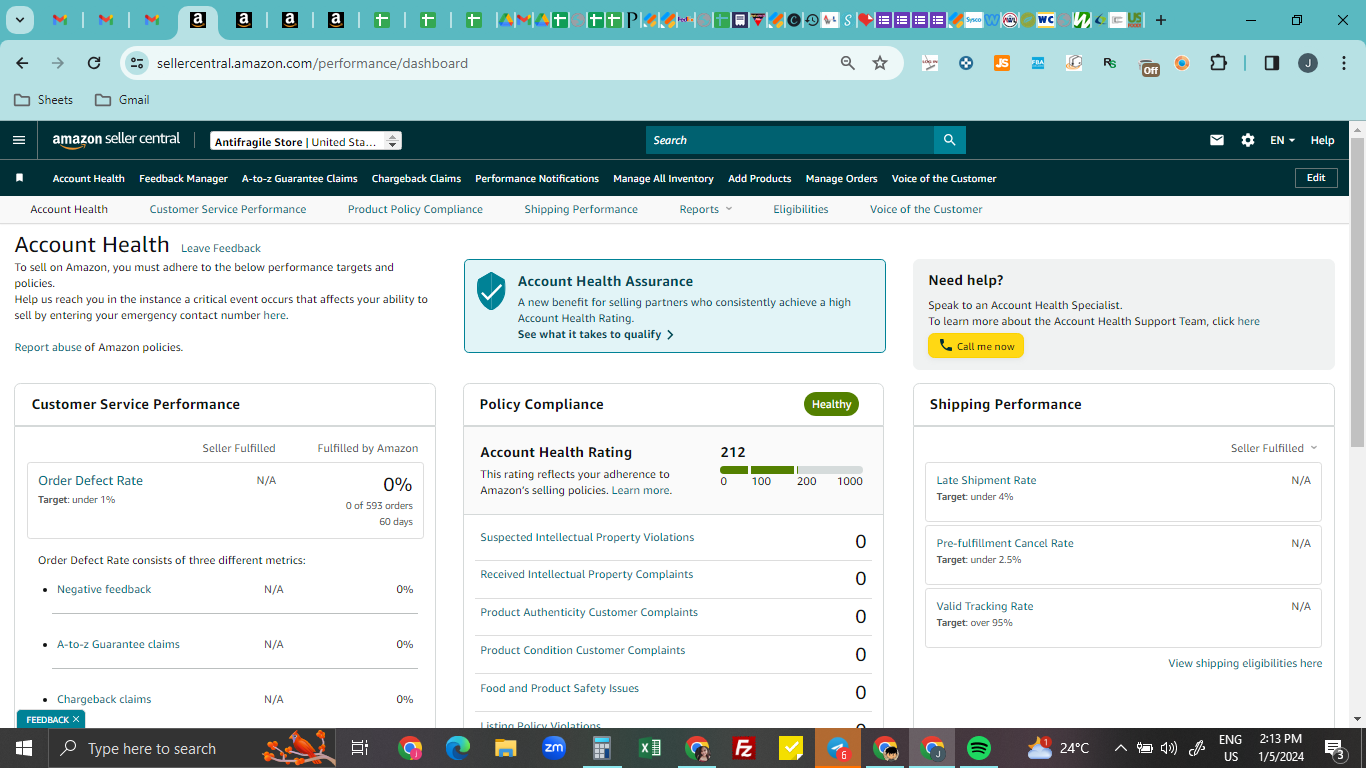Open the Help link in the header
The width and height of the screenshot is (1366, 768).
[x=1322, y=140]
